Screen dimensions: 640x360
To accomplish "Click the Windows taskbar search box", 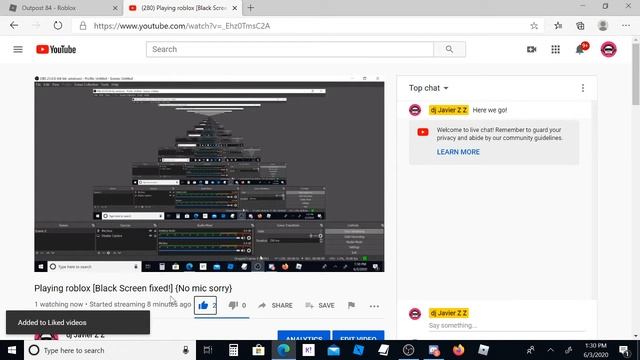I will coord(110,350).
